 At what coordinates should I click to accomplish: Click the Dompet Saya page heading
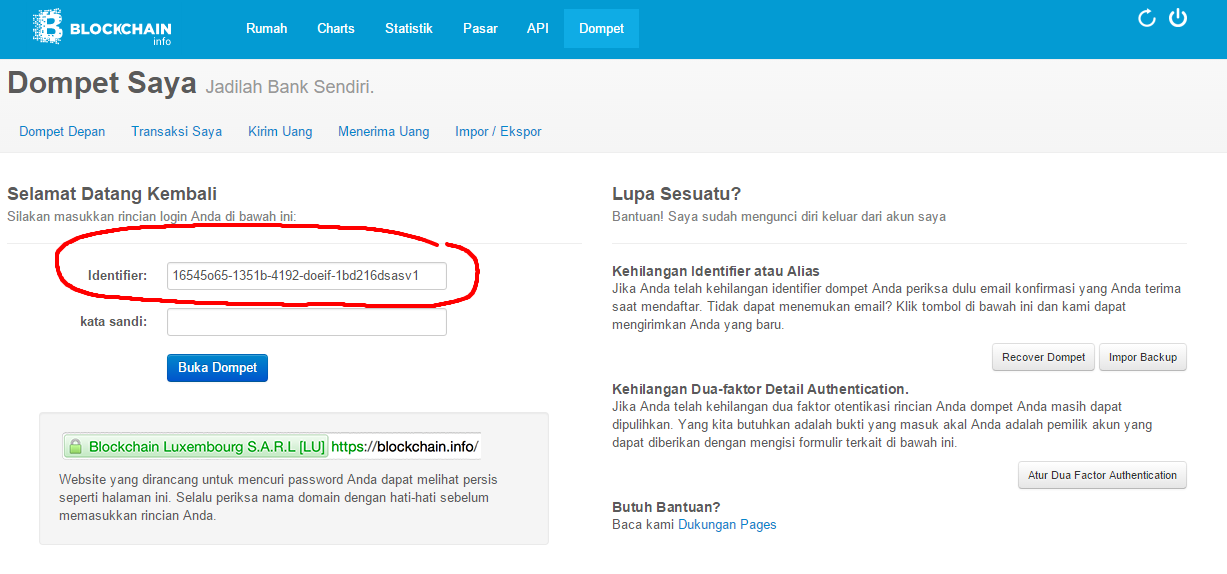coord(102,83)
